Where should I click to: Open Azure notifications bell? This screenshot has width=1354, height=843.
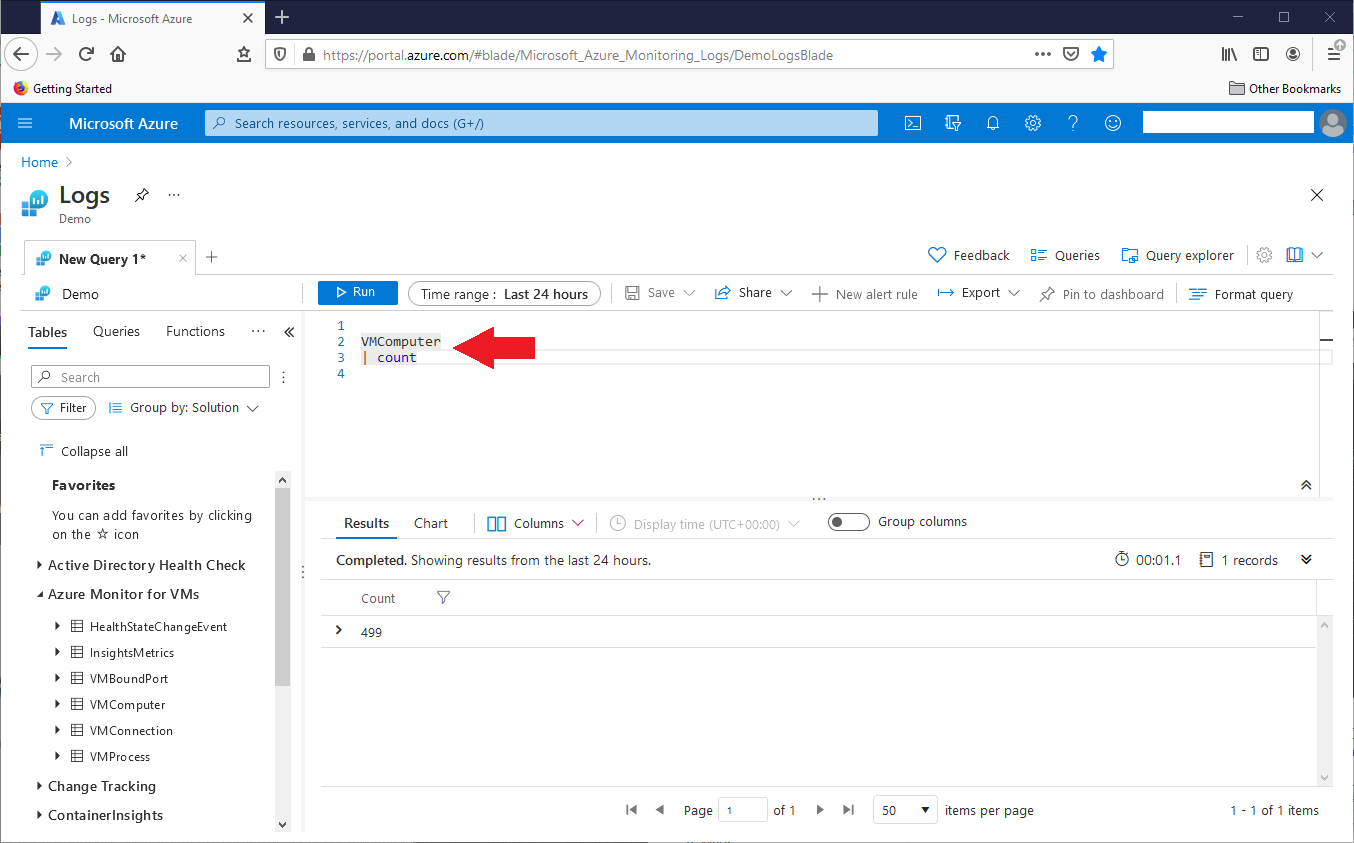click(x=993, y=123)
